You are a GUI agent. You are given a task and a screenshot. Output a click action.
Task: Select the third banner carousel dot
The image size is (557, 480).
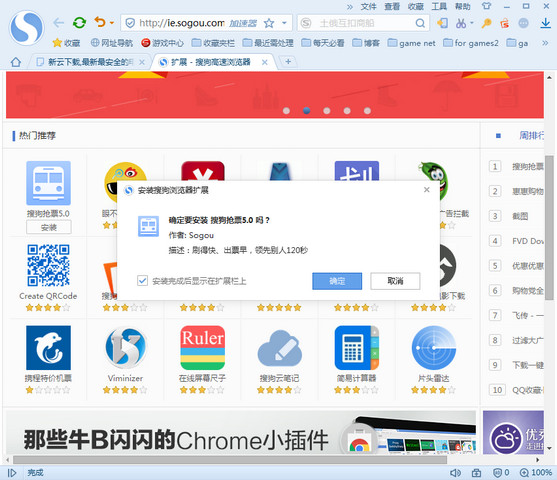coord(327,111)
